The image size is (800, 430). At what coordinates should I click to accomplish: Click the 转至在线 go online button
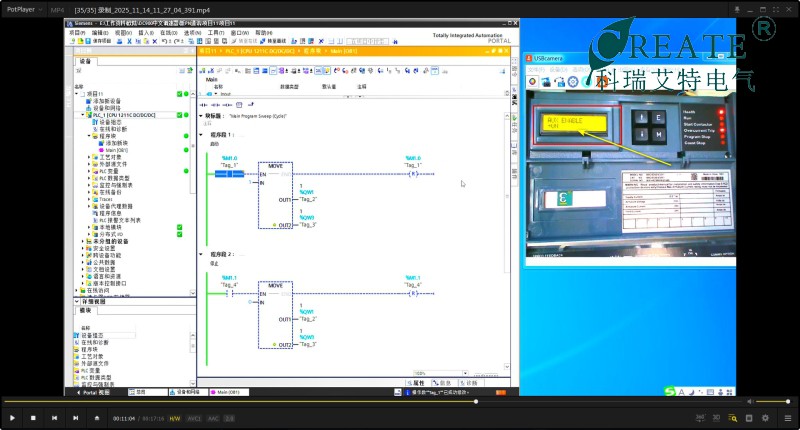[245, 41]
